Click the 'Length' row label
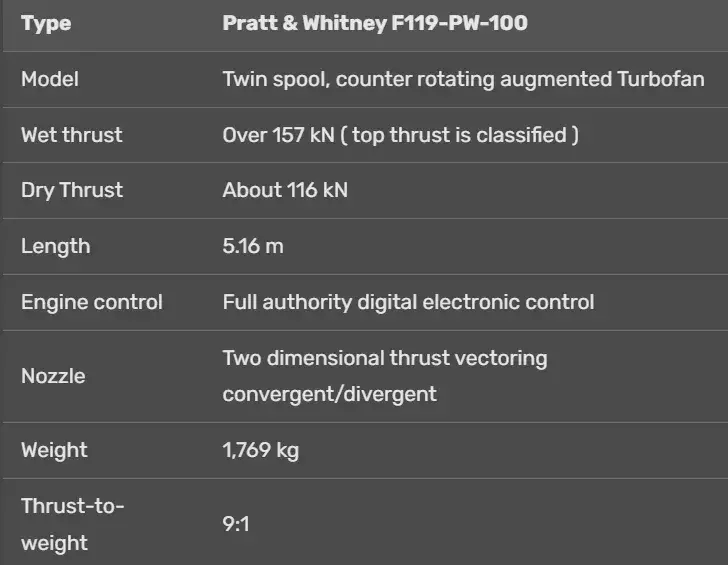728x565 pixels. (x=56, y=246)
